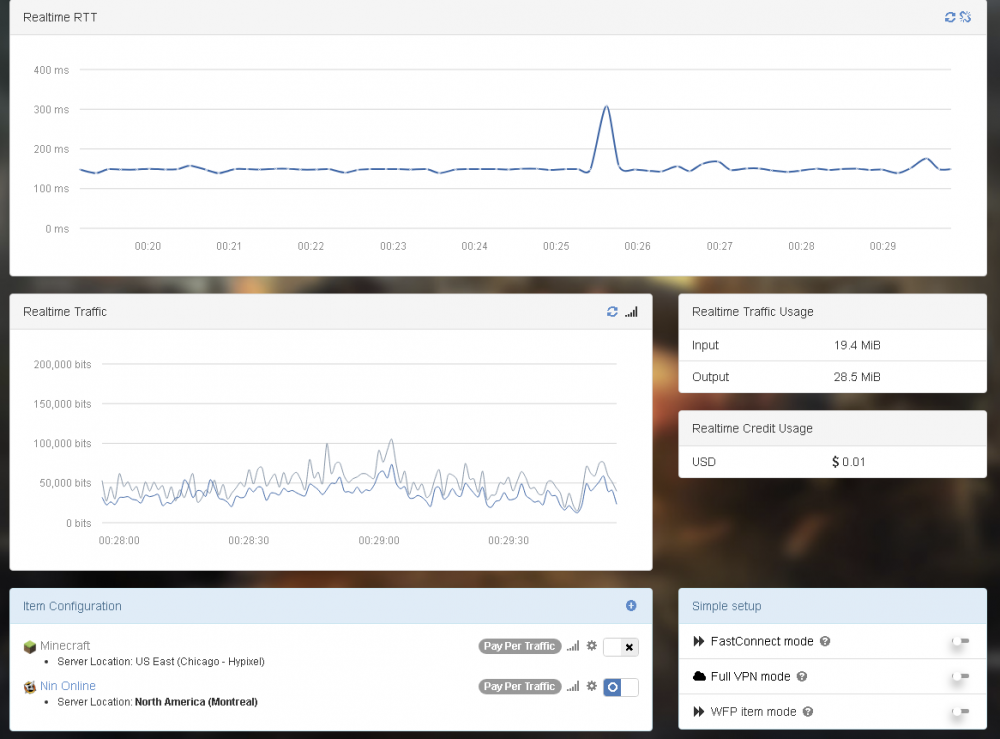The height and width of the screenshot is (739, 1000).
Task: Click signal bars icon in Realtime Traffic header
Action: point(631,312)
